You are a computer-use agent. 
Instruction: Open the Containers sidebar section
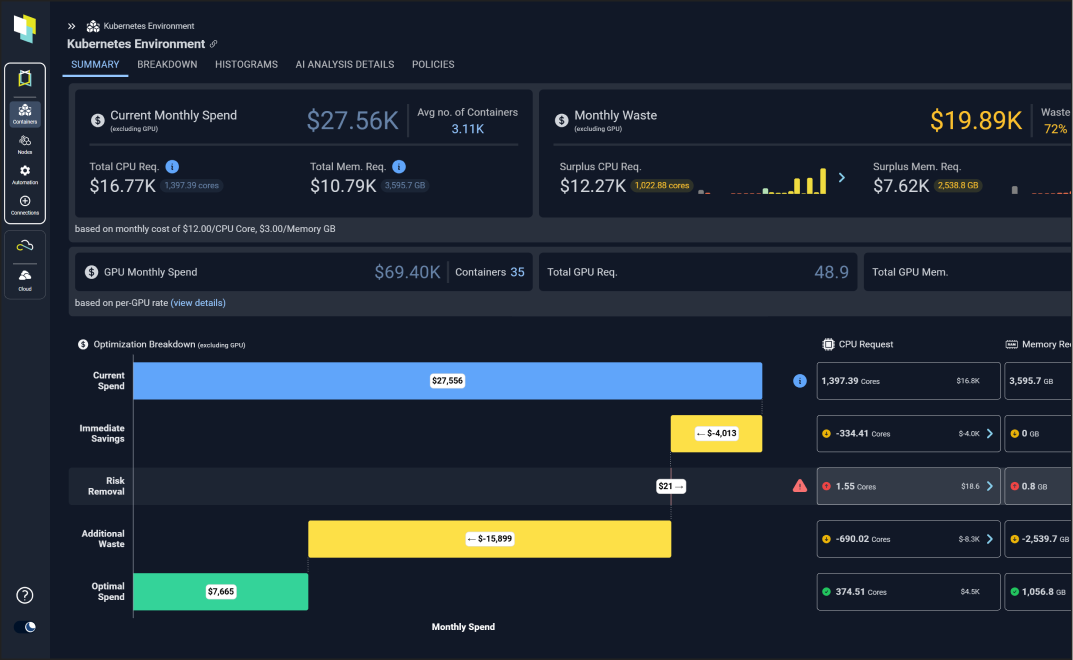(x=25, y=114)
